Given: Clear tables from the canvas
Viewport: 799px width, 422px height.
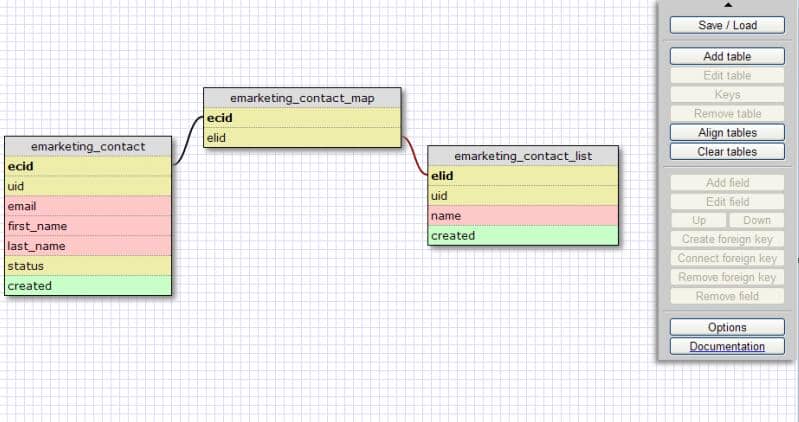Looking at the screenshot, I should pos(727,152).
